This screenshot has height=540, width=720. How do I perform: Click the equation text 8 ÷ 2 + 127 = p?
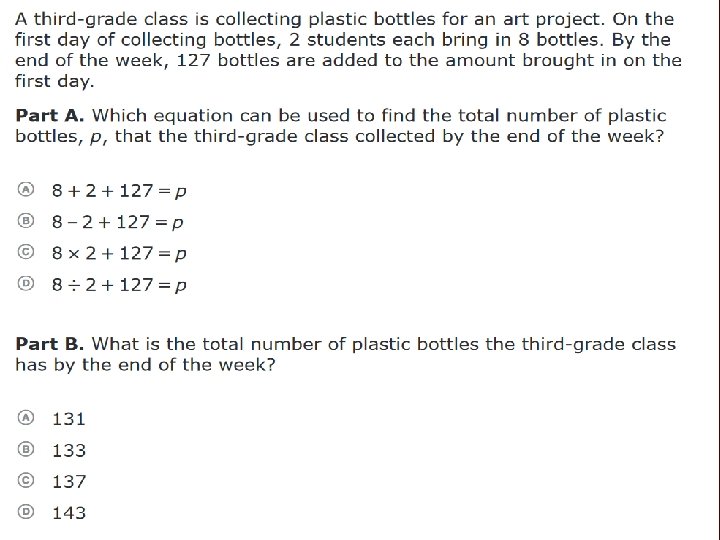[x=119, y=286]
